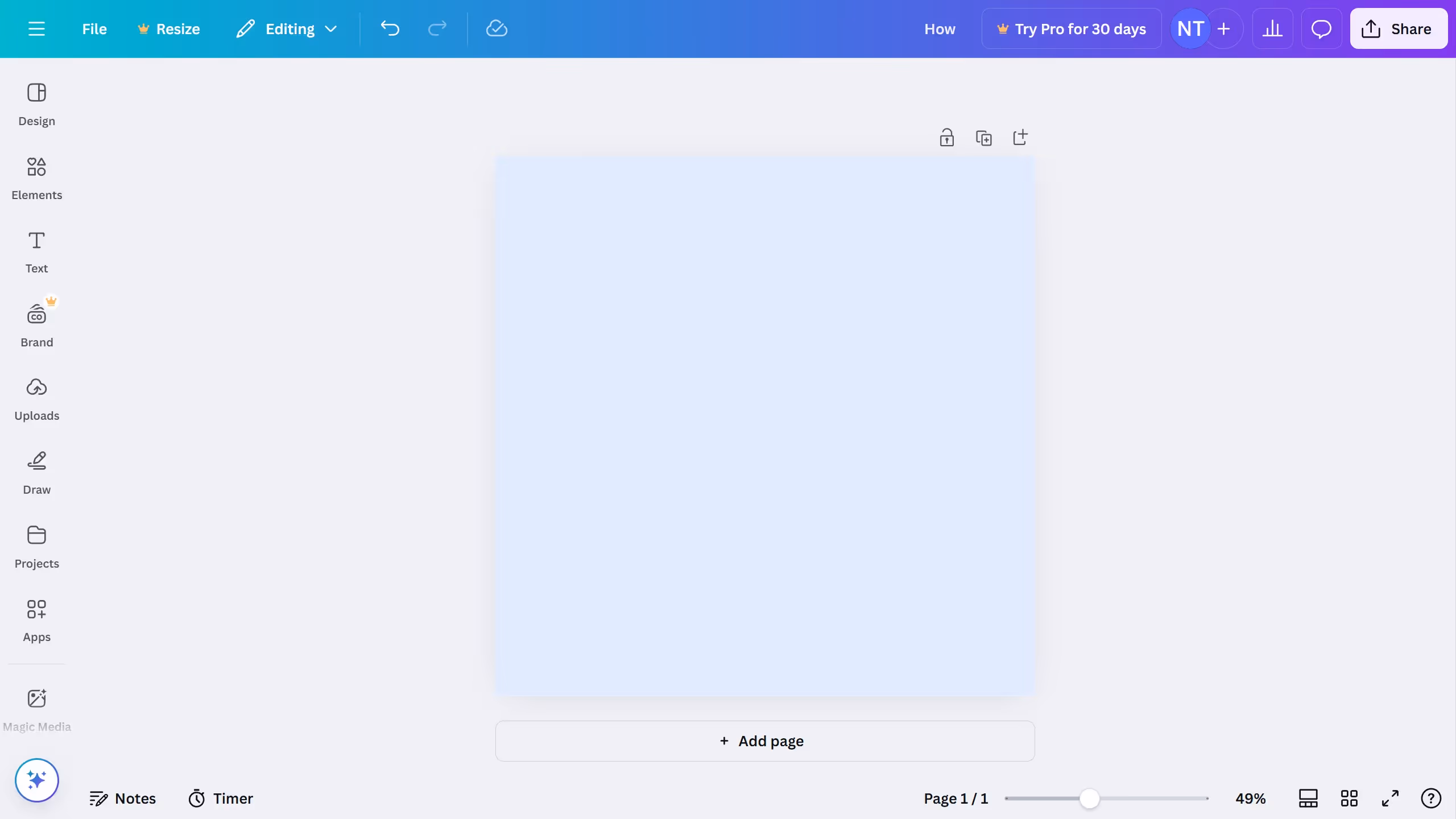This screenshot has width=1456, height=819.
Task: Adjust the zoom level slider
Action: coord(1088,798)
